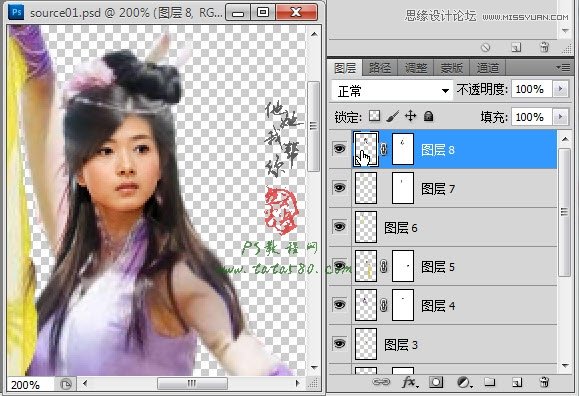Switch to the 路径 tab
Screen dimensions: 579x396
click(380, 68)
